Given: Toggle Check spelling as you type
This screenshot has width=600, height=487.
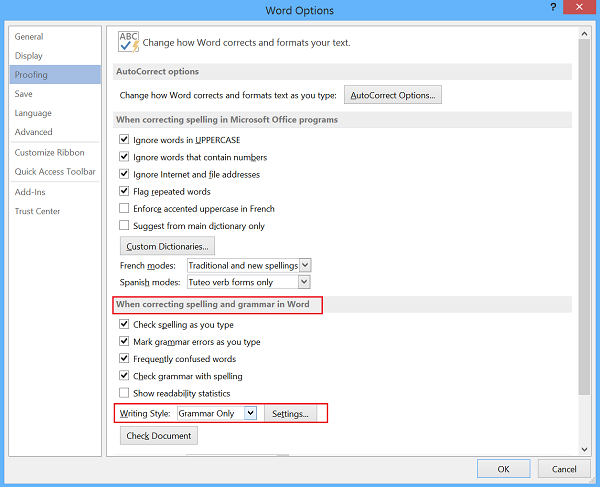Looking at the screenshot, I should pyautogui.click(x=124, y=324).
